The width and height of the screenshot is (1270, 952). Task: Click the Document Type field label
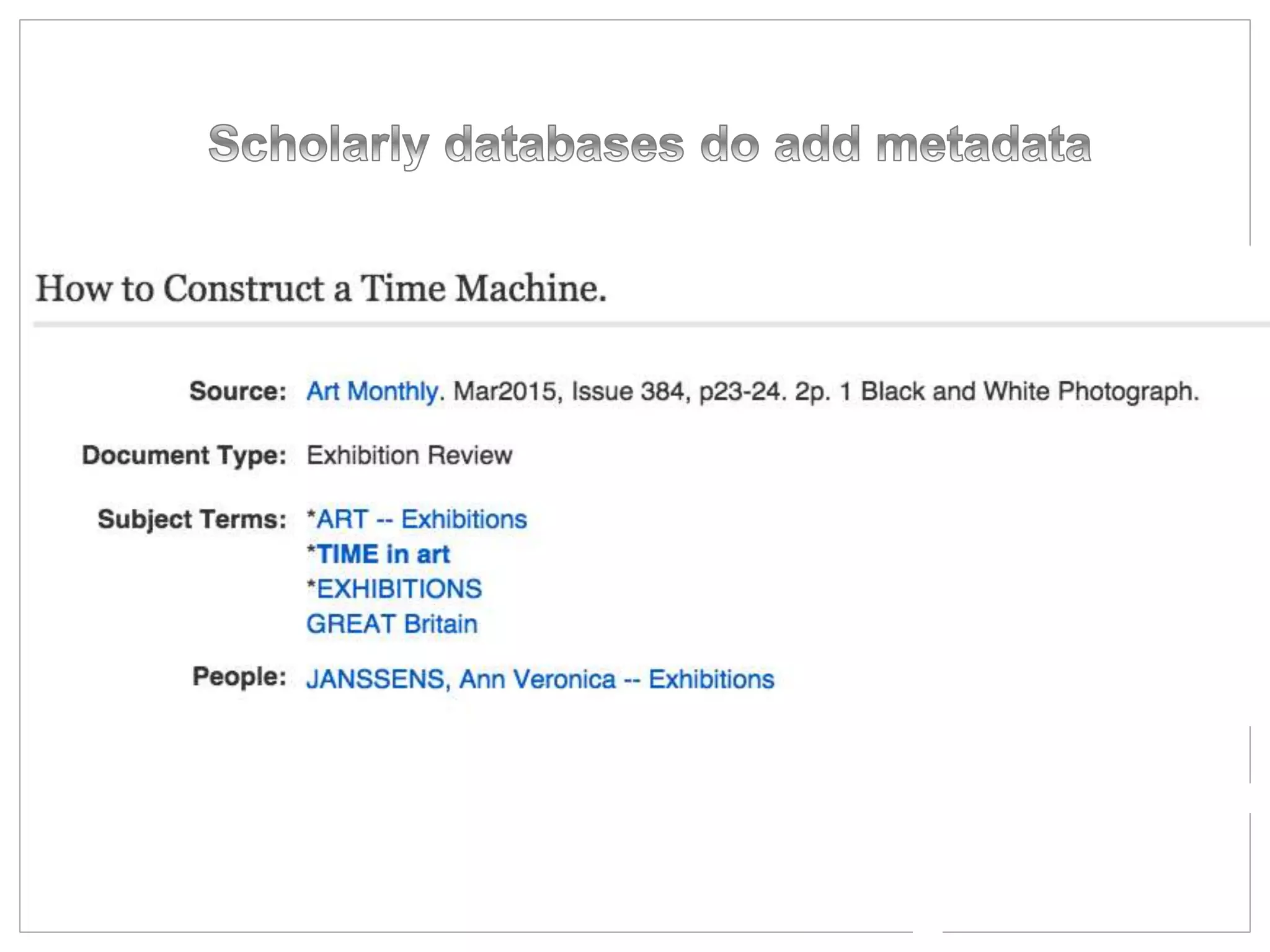tap(184, 456)
